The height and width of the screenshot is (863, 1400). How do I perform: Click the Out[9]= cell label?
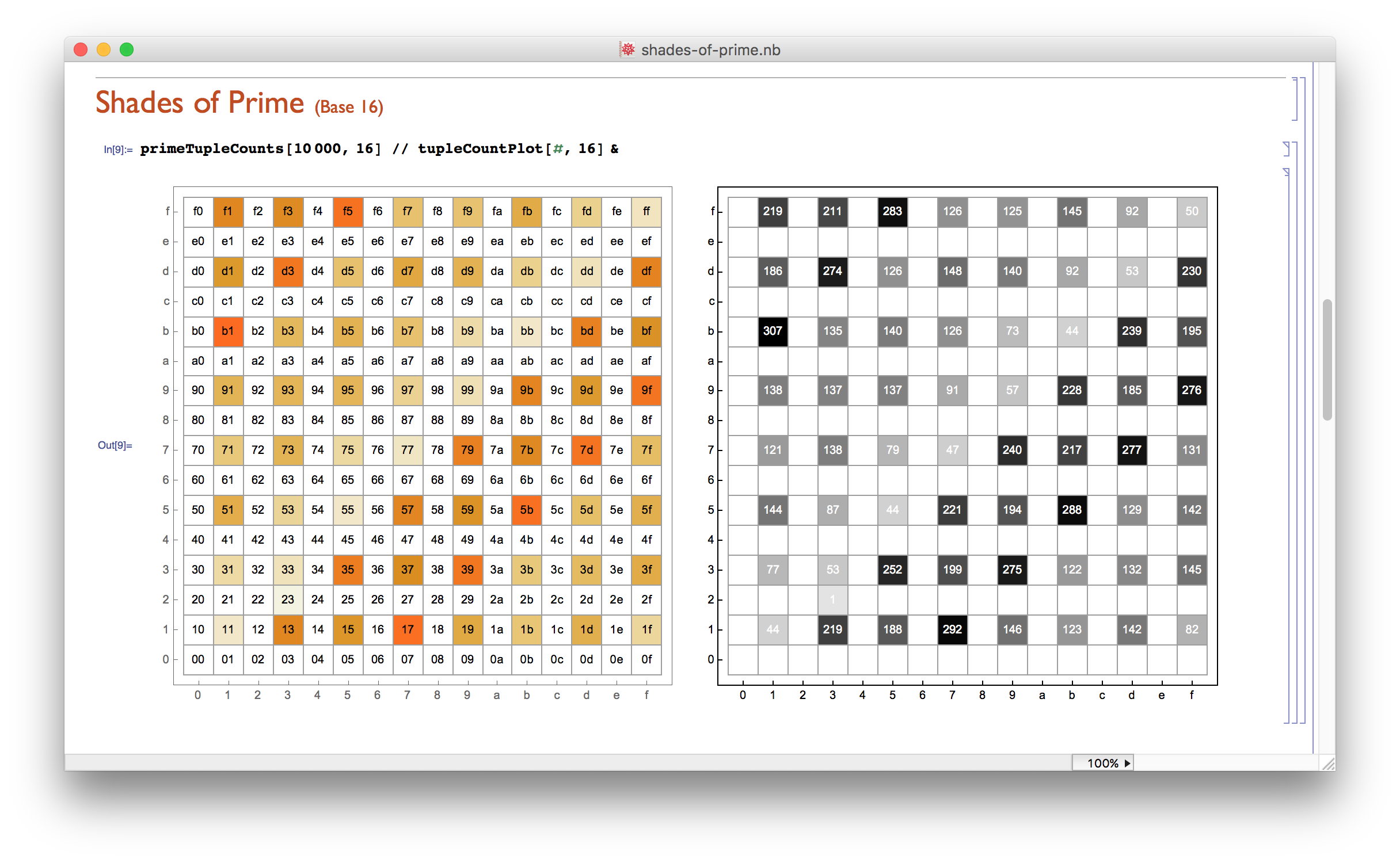pos(115,445)
